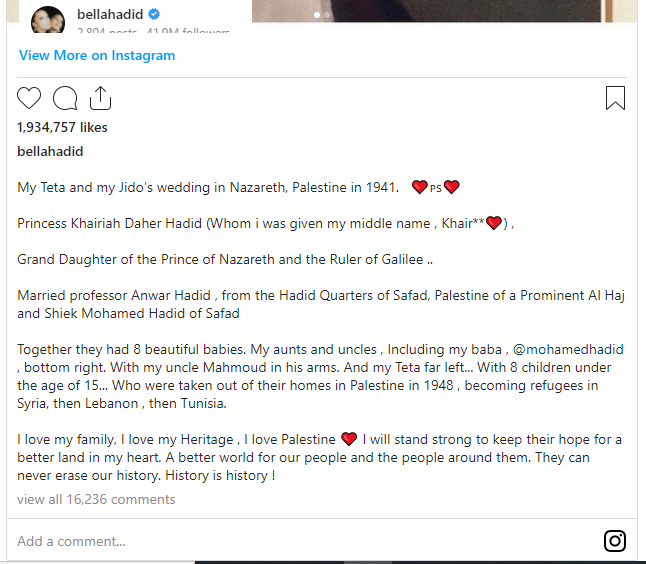646x564 pixels.
Task: Click the Instagram logo icon
Action: [x=615, y=541]
